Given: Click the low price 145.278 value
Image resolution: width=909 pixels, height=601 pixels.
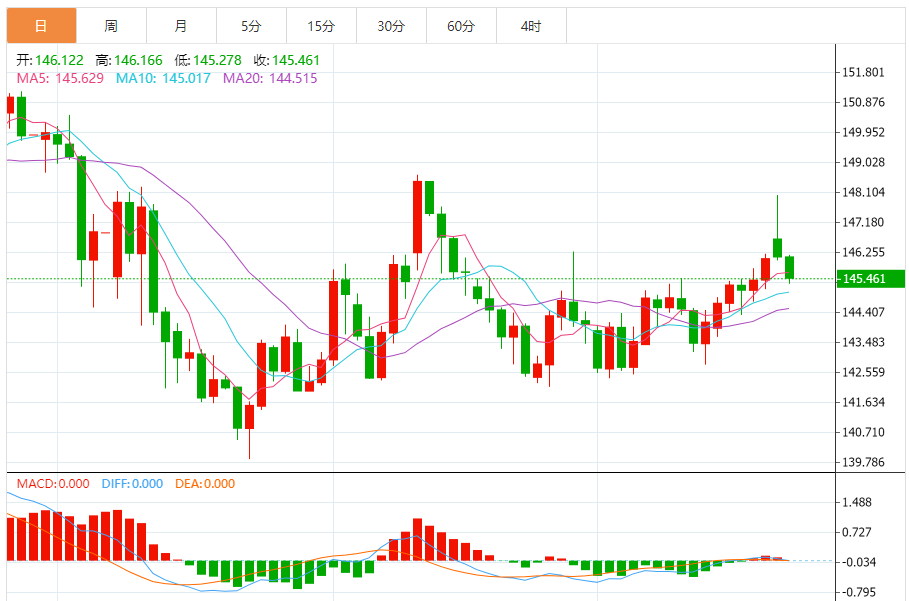Looking at the screenshot, I should click(x=217, y=60).
